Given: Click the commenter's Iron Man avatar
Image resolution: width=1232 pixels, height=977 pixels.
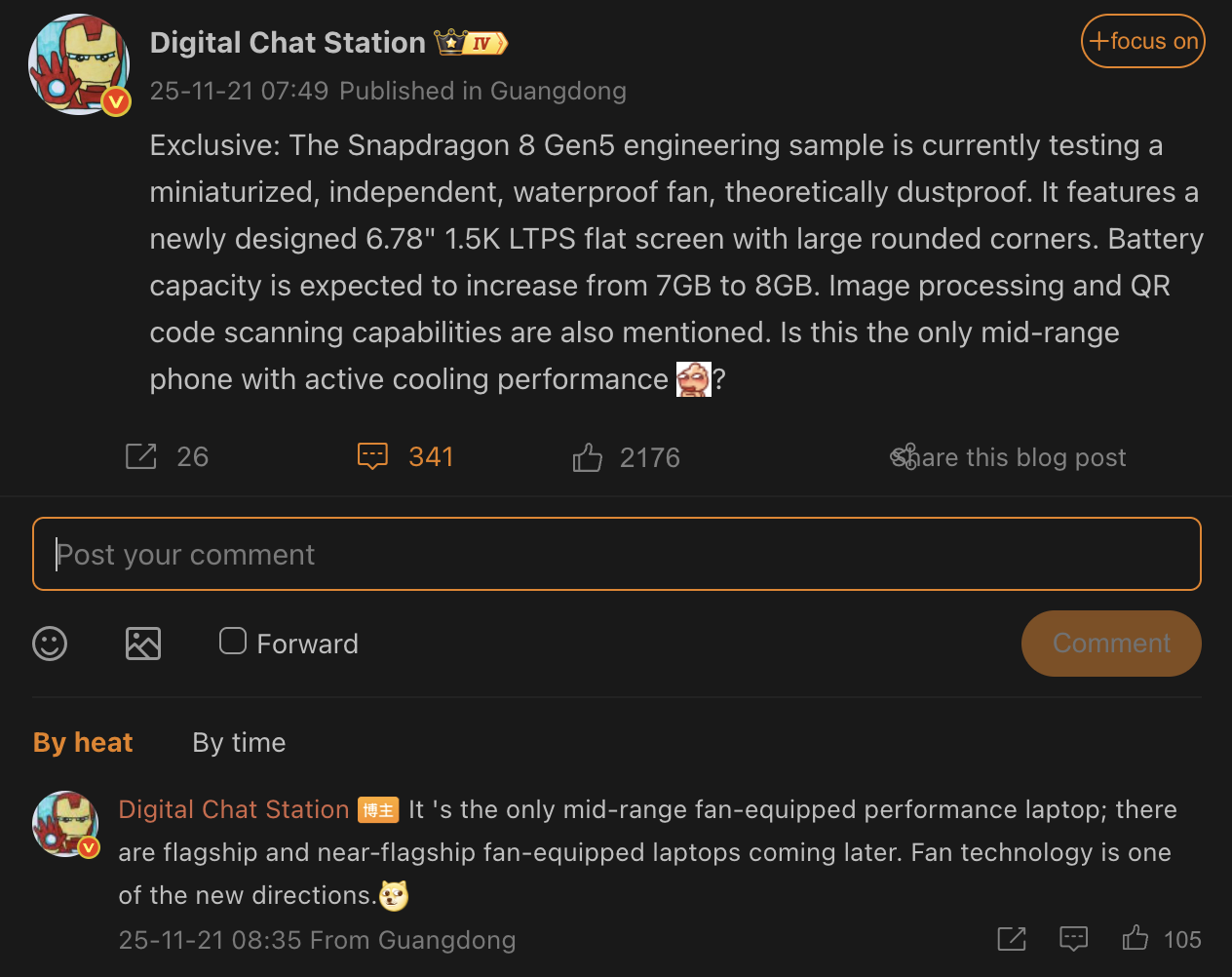Looking at the screenshot, I should tap(65, 825).
